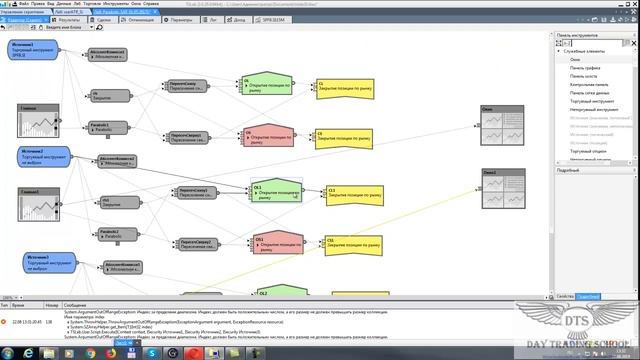The width and height of the screenshot is (640, 360).
Task: Click the undo arrow icon
Action: [3, 27]
